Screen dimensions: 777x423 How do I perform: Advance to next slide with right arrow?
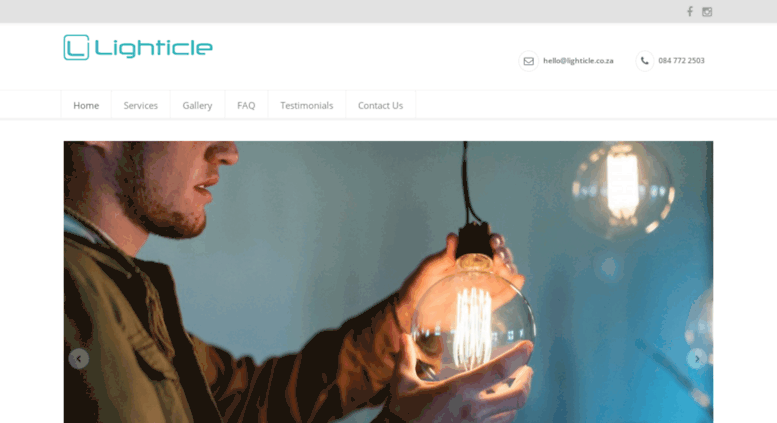point(697,359)
